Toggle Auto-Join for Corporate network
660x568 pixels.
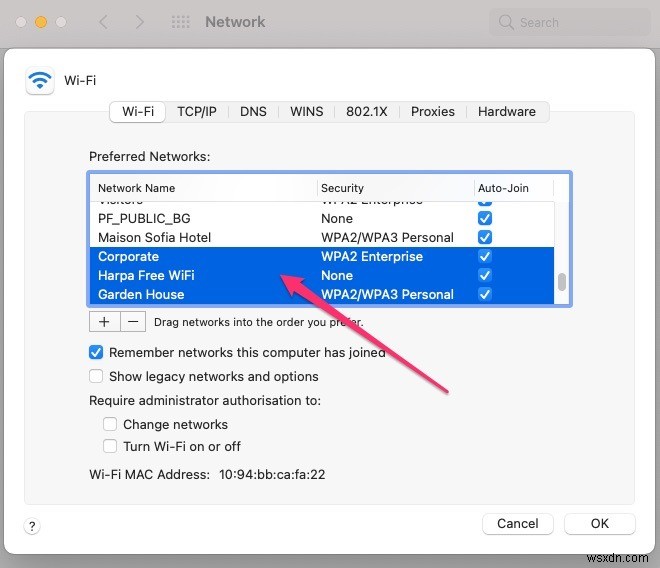click(485, 256)
